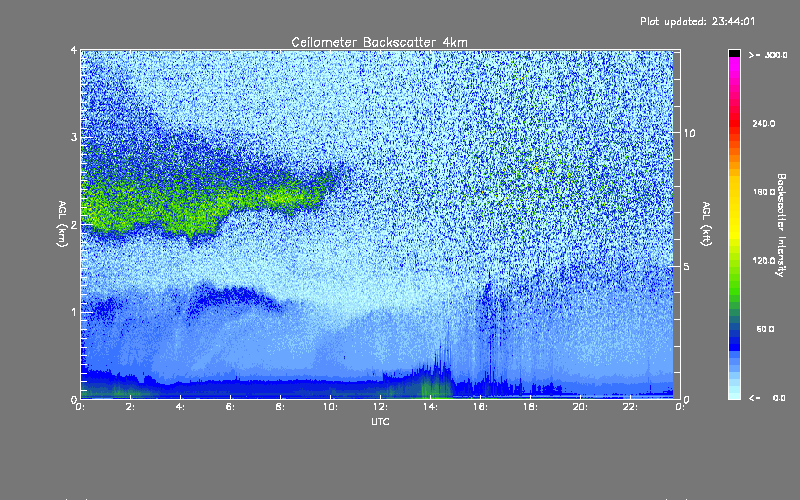Viewport: 800px width, 500px height.
Task: Click the 2 tick on AGL (km) axis
Action: point(74,224)
